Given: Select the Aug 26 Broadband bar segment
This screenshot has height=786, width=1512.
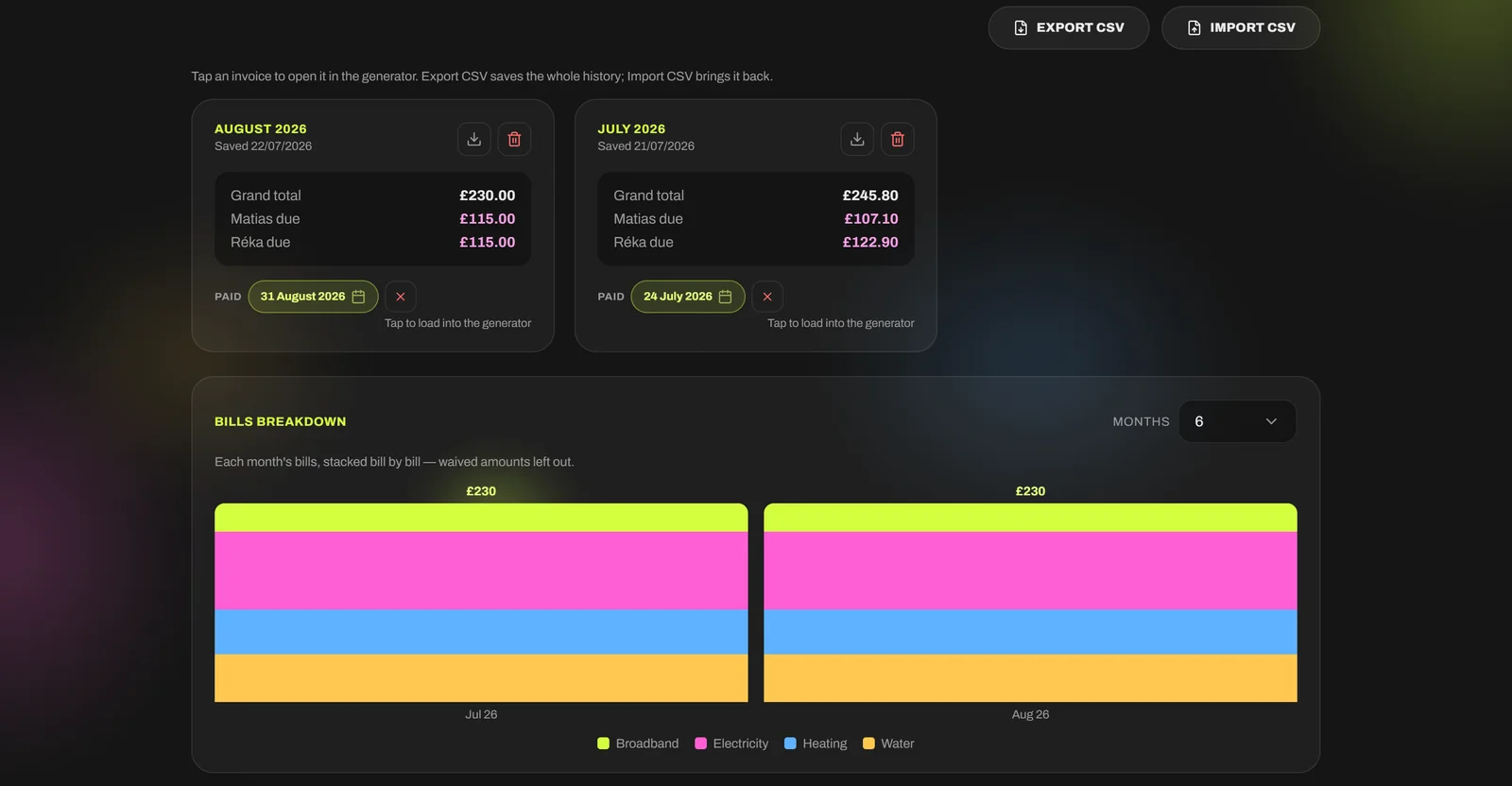Looking at the screenshot, I should [x=1030, y=518].
